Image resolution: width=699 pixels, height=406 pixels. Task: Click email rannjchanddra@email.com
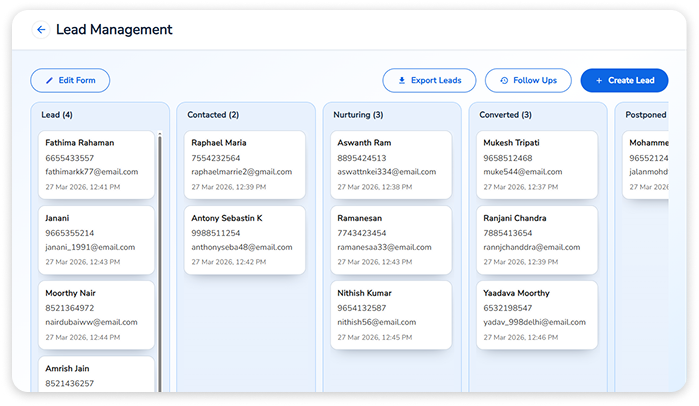(x=532, y=247)
